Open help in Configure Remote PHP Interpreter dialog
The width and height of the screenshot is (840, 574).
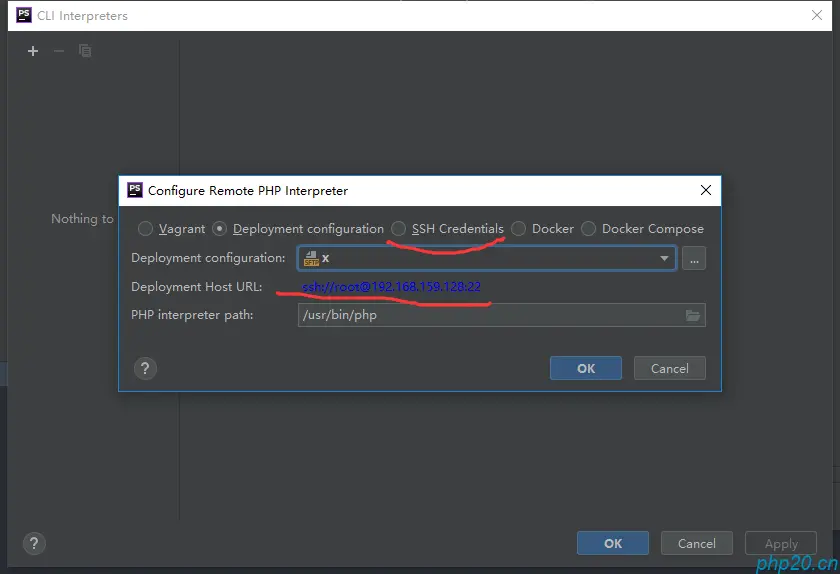(145, 368)
